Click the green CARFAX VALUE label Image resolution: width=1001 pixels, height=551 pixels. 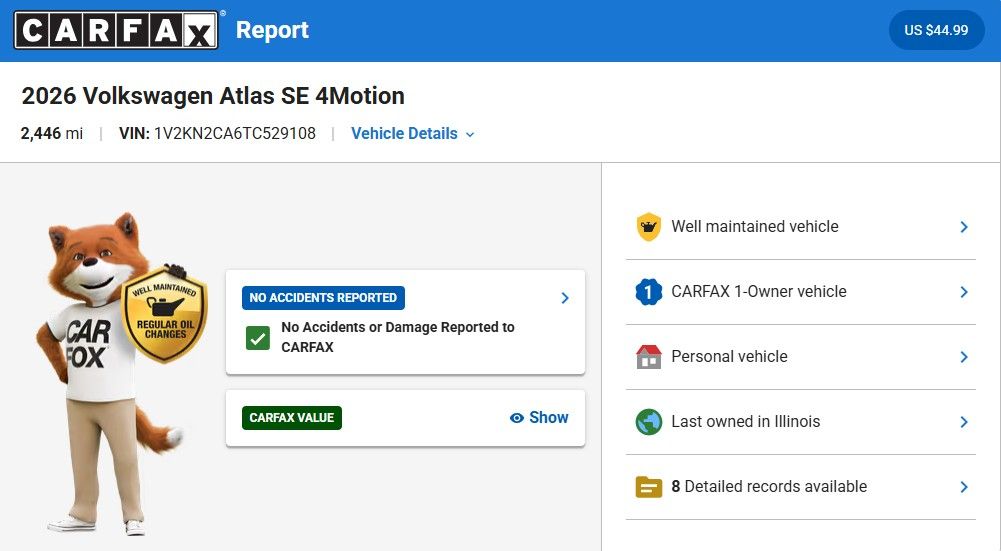292,418
